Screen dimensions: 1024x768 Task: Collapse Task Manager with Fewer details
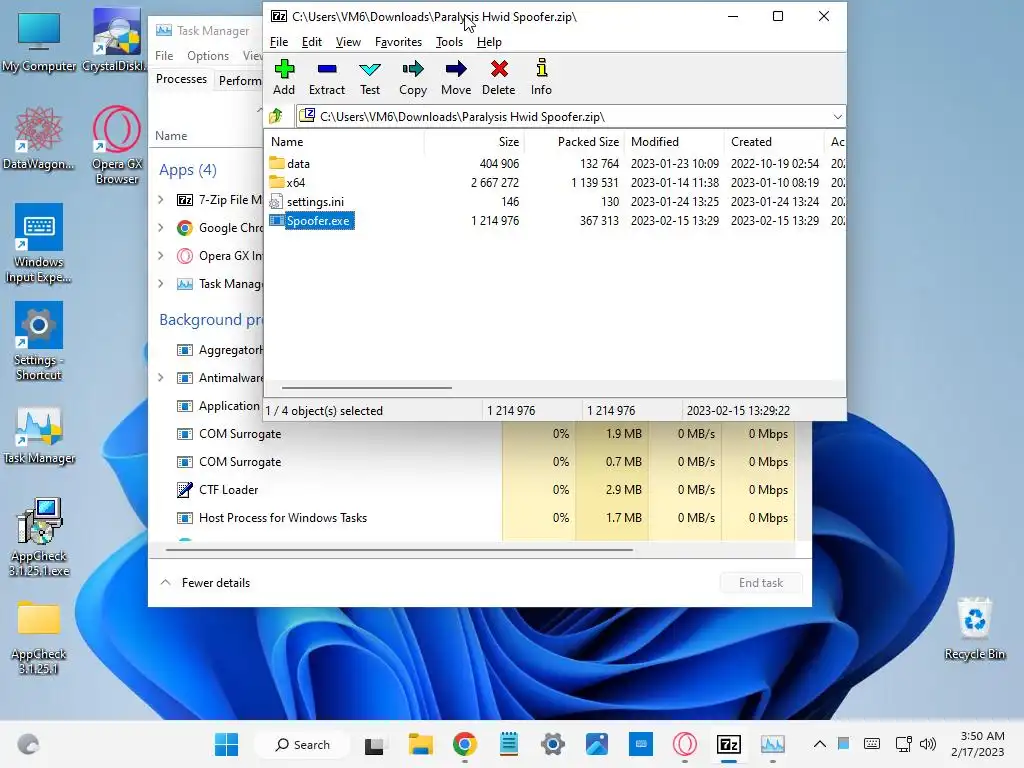(205, 583)
